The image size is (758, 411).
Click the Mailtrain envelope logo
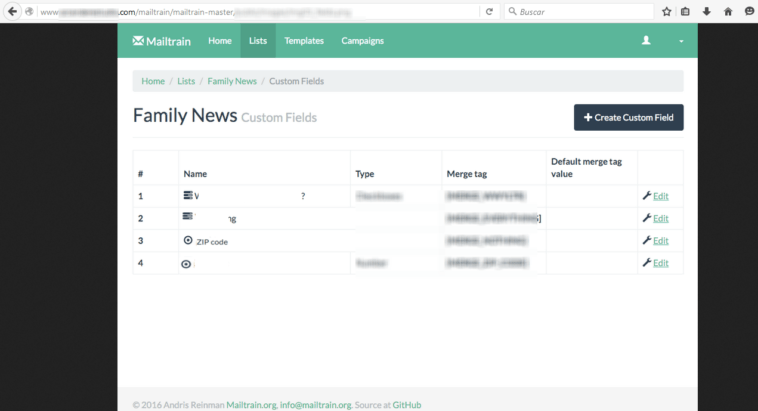tap(138, 41)
